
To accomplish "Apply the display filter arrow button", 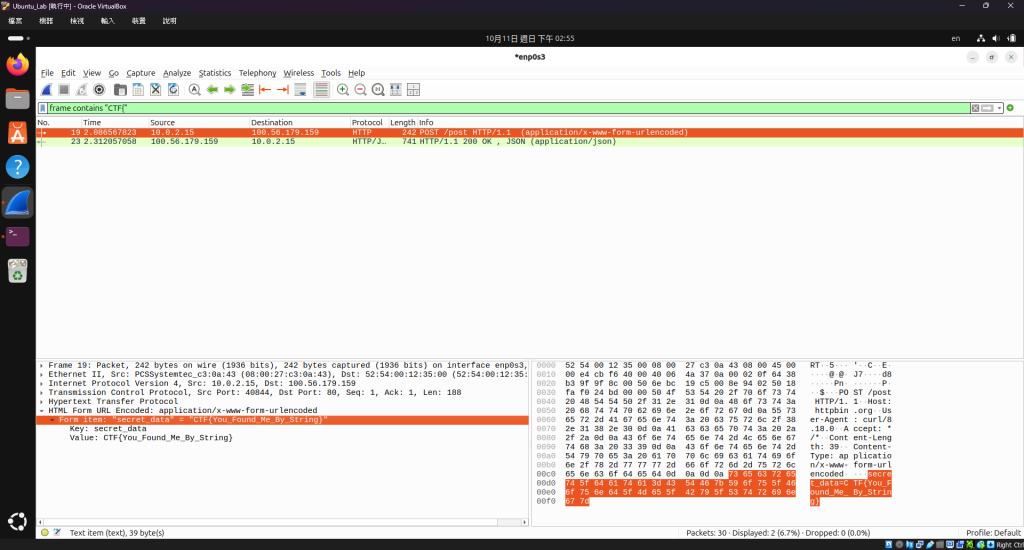I will 987,108.
